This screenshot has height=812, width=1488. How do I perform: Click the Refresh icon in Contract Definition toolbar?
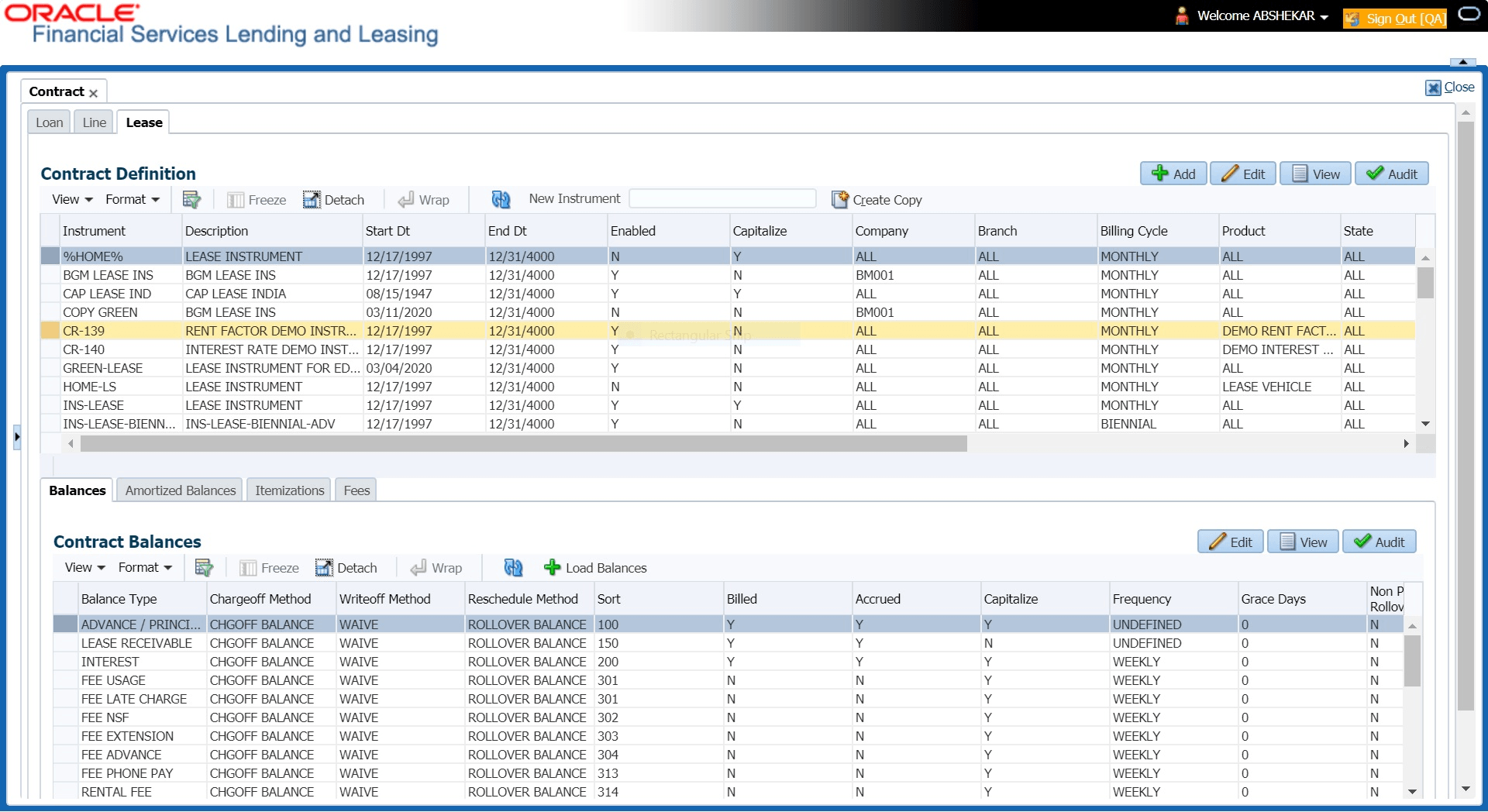(x=501, y=200)
